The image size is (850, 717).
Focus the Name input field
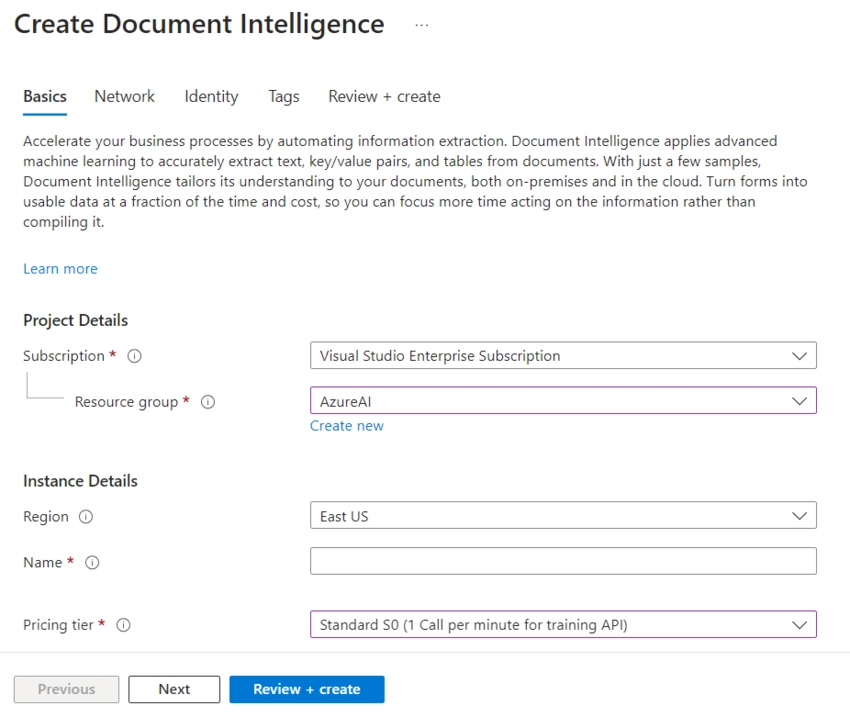[563, 561]
